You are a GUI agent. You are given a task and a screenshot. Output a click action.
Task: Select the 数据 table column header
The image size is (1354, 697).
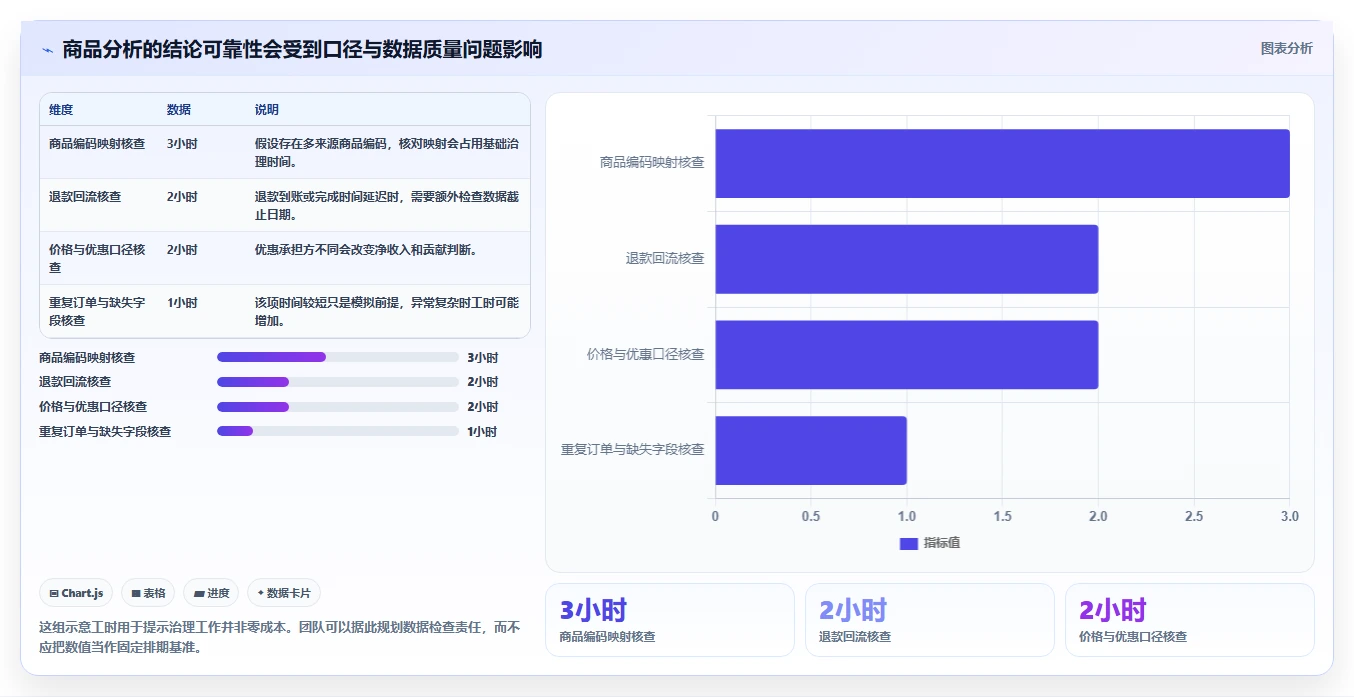179,110
